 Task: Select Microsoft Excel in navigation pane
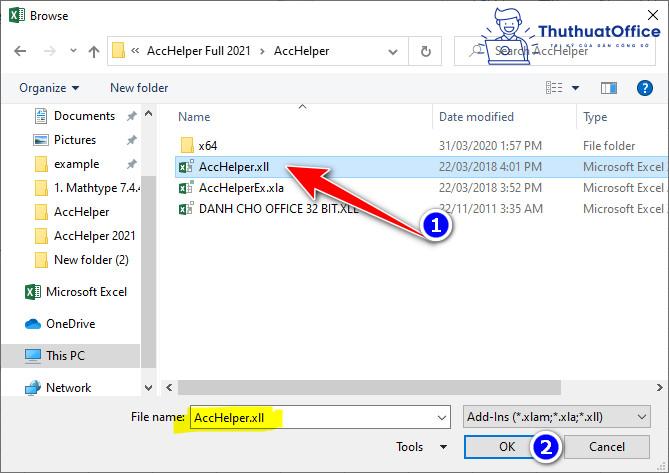tap(86, 292)
